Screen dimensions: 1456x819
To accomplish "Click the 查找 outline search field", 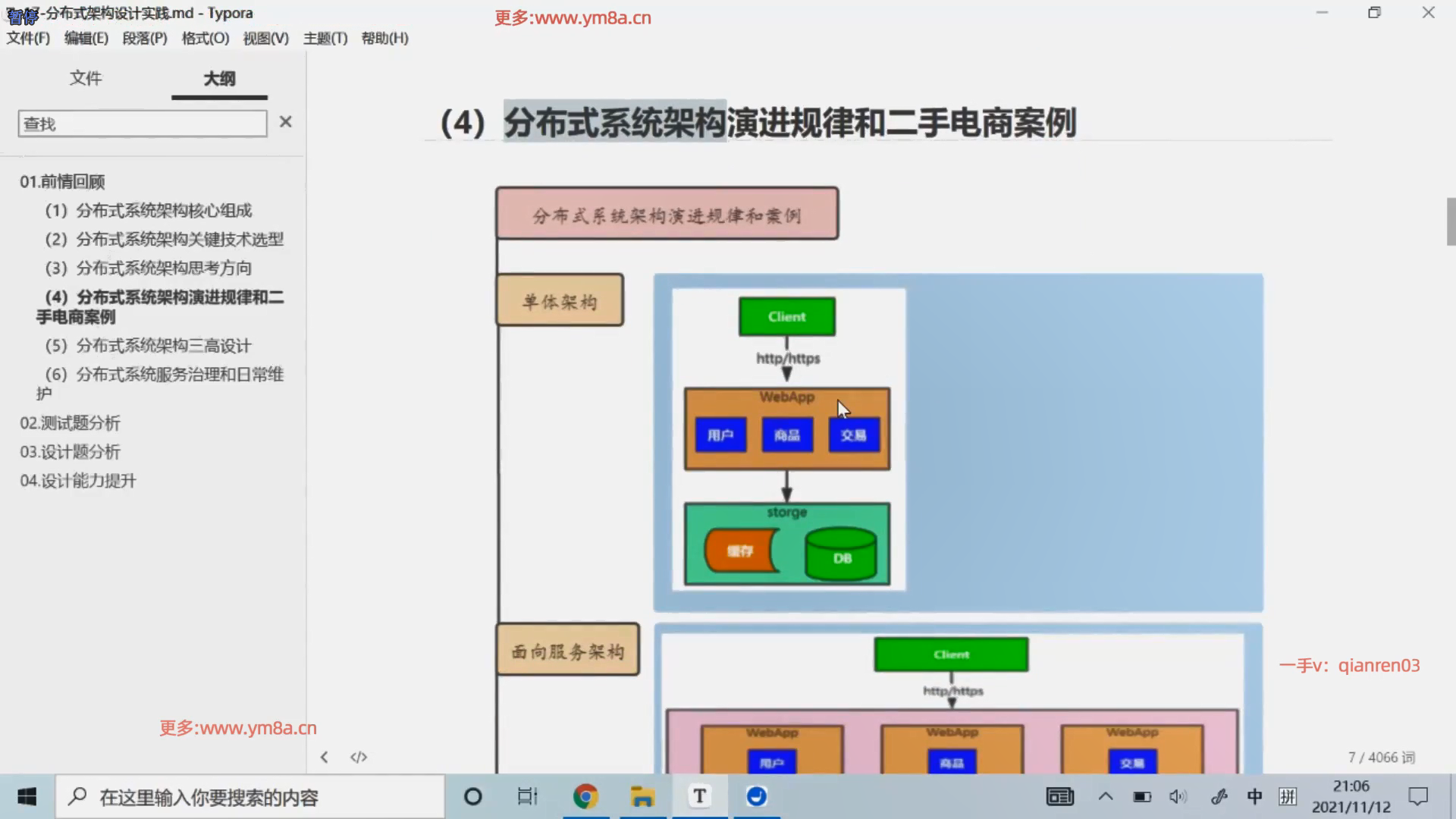I will 143,124.
